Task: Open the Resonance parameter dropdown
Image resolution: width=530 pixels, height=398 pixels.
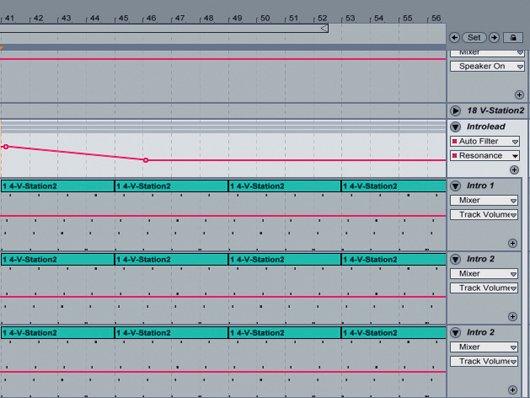Action: coord(484,156)
